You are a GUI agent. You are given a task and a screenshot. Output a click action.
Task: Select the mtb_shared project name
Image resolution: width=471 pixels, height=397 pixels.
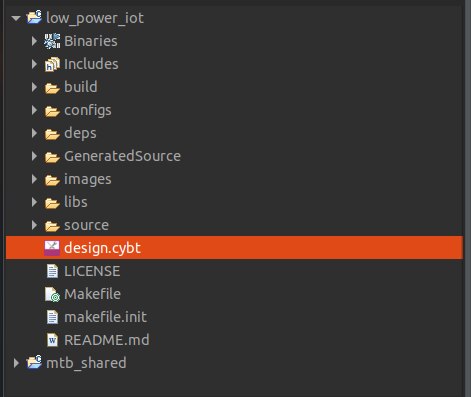[86, 363]
